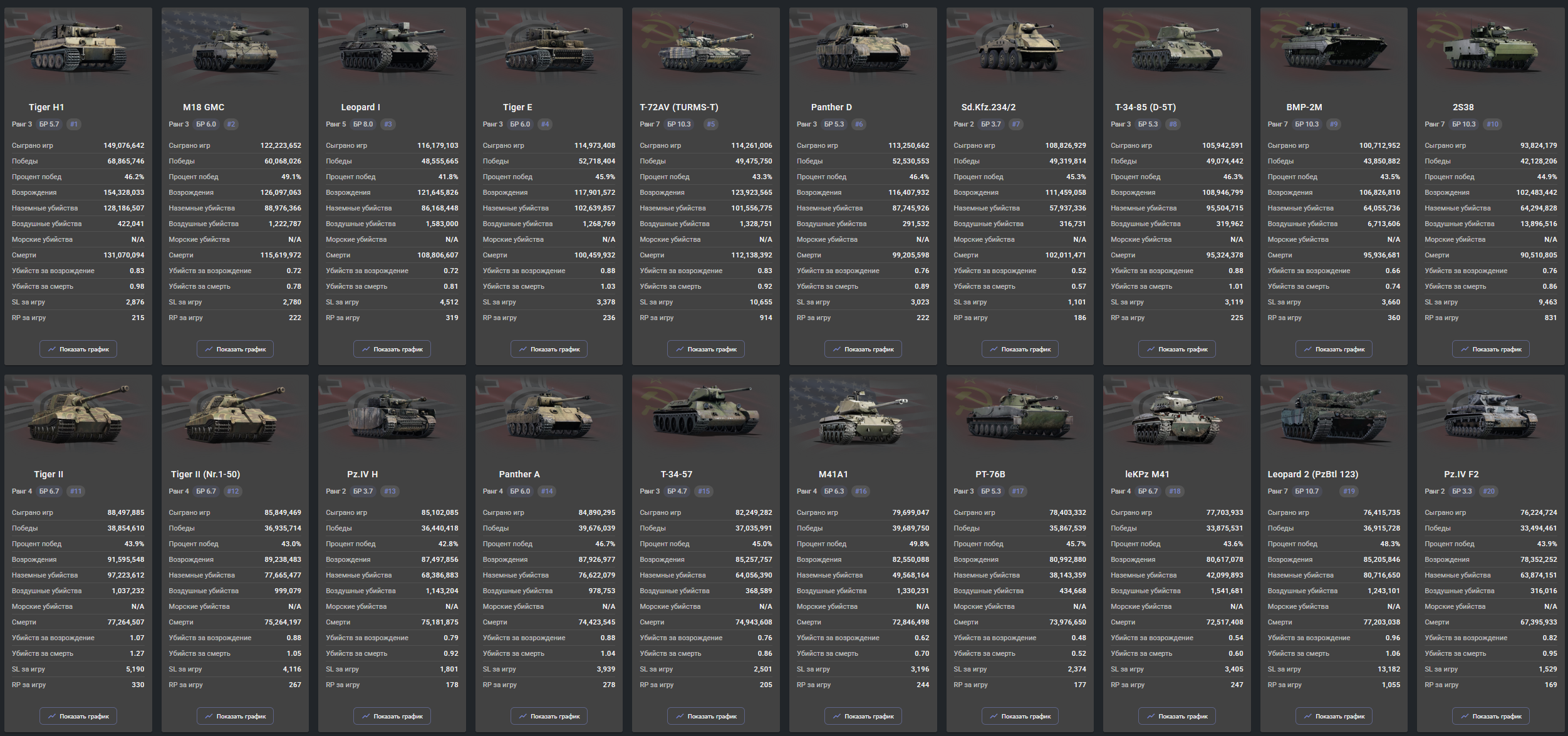Click the #10 position badge on 2S38
This screenshot has width=1568, height=736.
[x=1493, y=124]
